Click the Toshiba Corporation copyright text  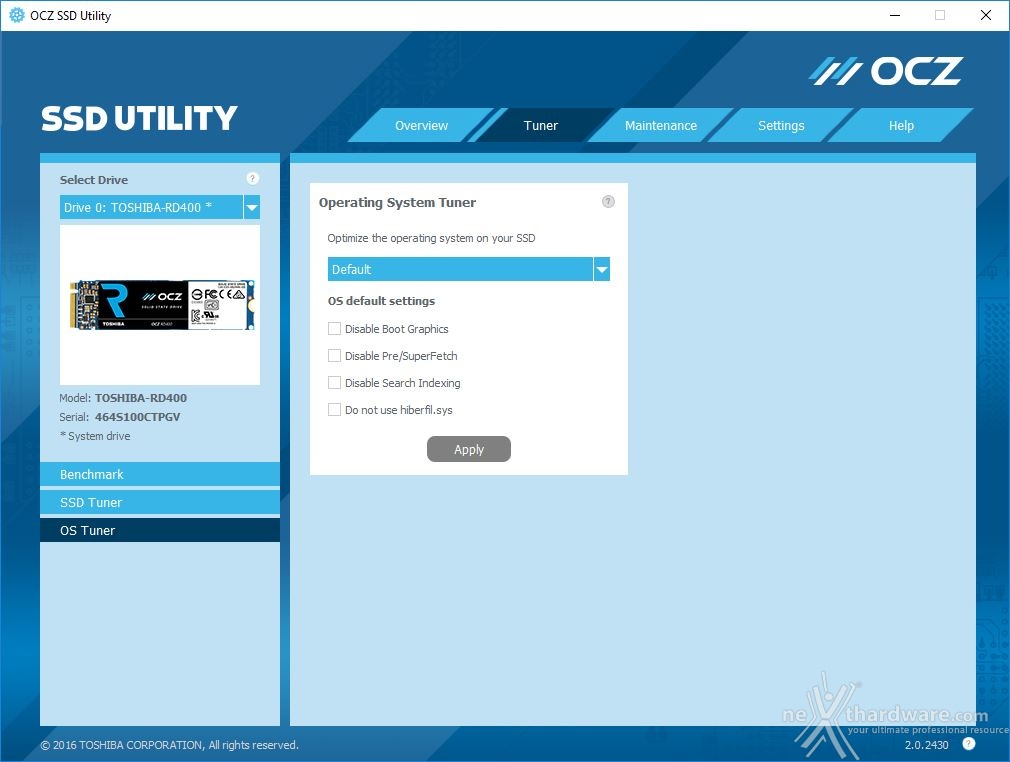pos(169,745)
